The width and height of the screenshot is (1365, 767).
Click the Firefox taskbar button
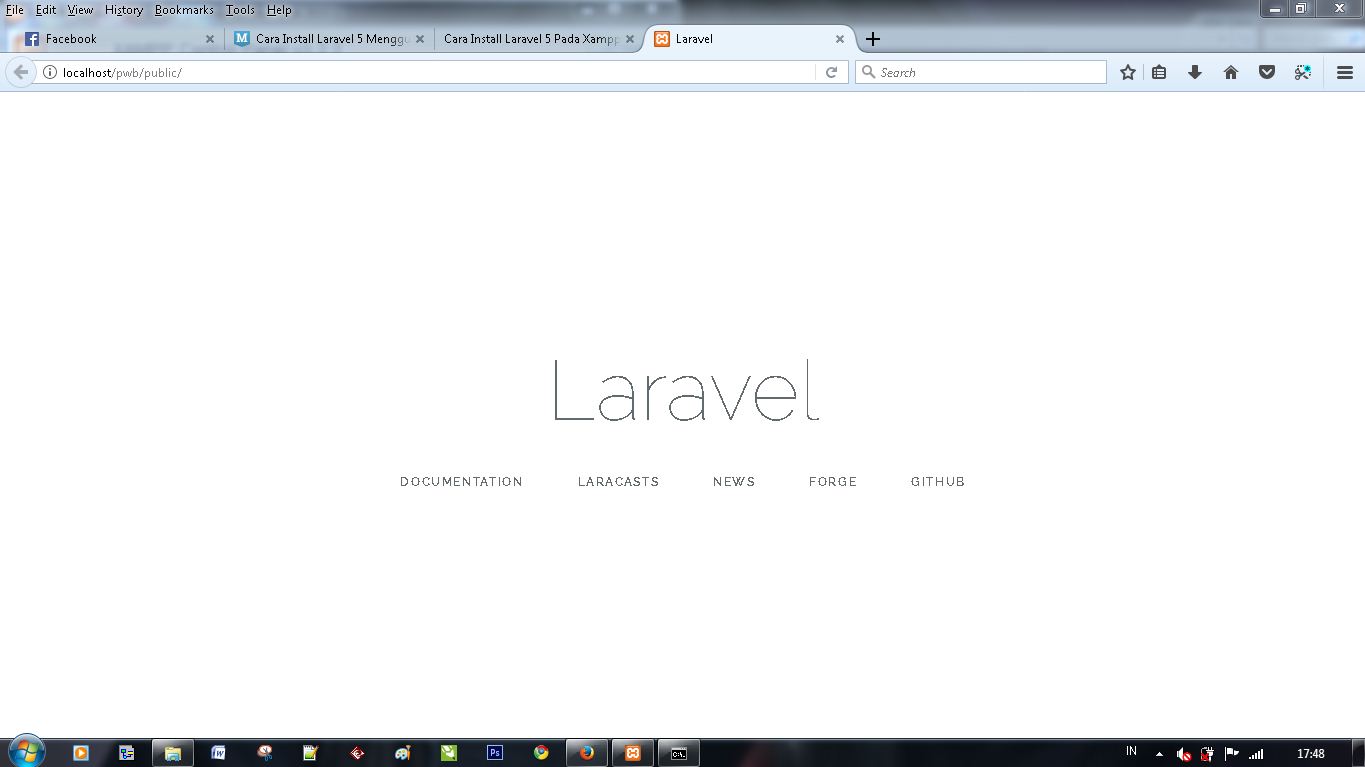[x=587, y=753]
